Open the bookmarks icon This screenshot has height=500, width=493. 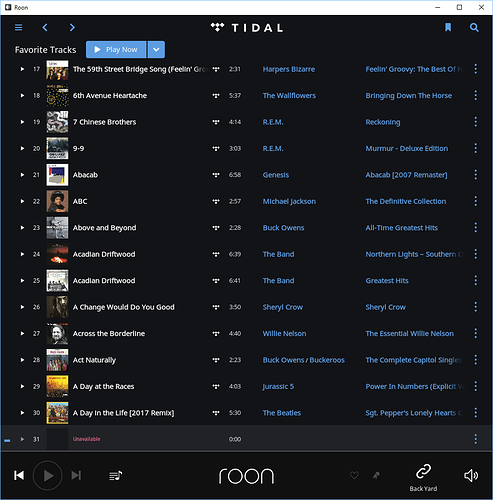point(448,27)
